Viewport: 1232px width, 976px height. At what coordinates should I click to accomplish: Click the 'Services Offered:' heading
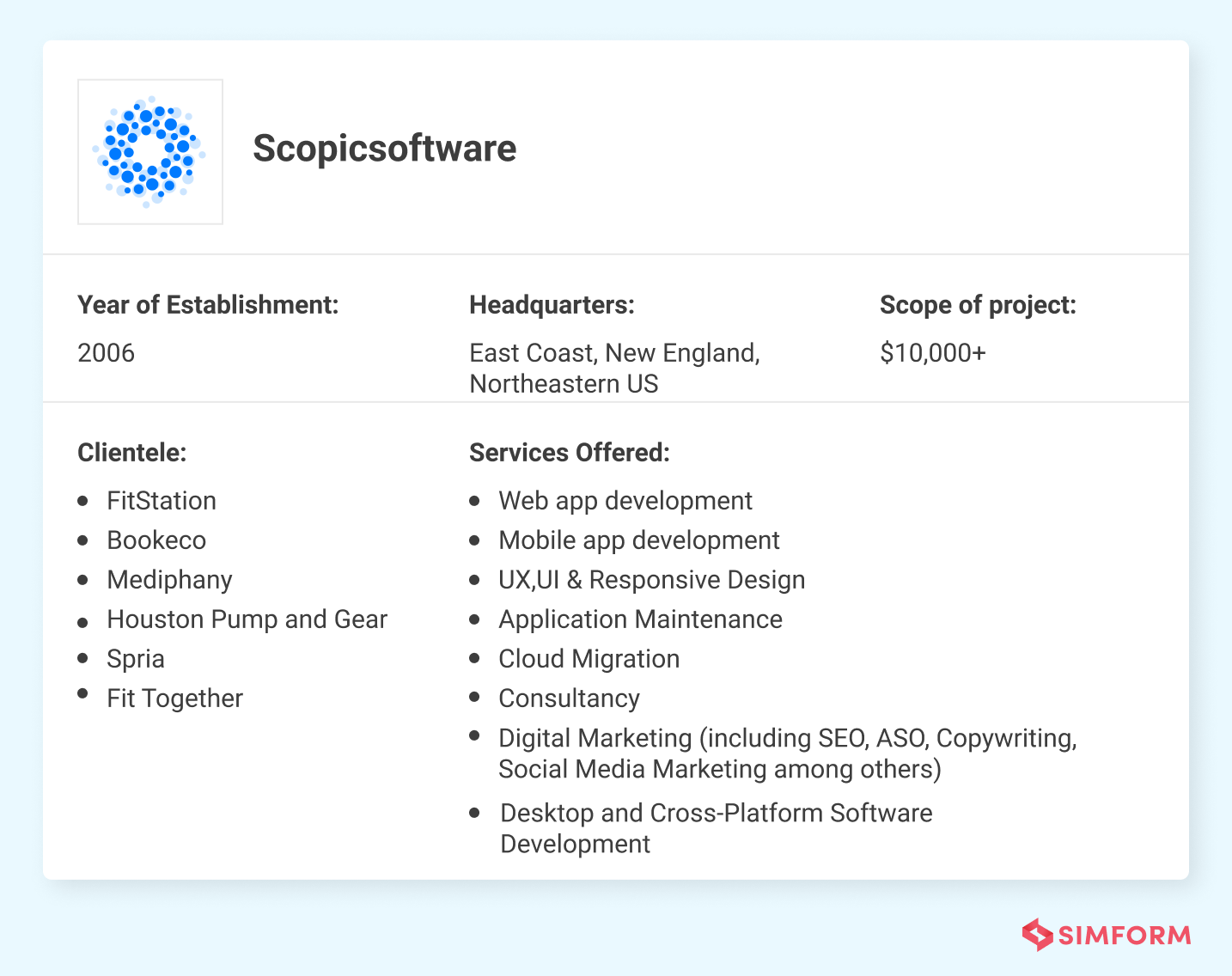click(x=569, y=453)
